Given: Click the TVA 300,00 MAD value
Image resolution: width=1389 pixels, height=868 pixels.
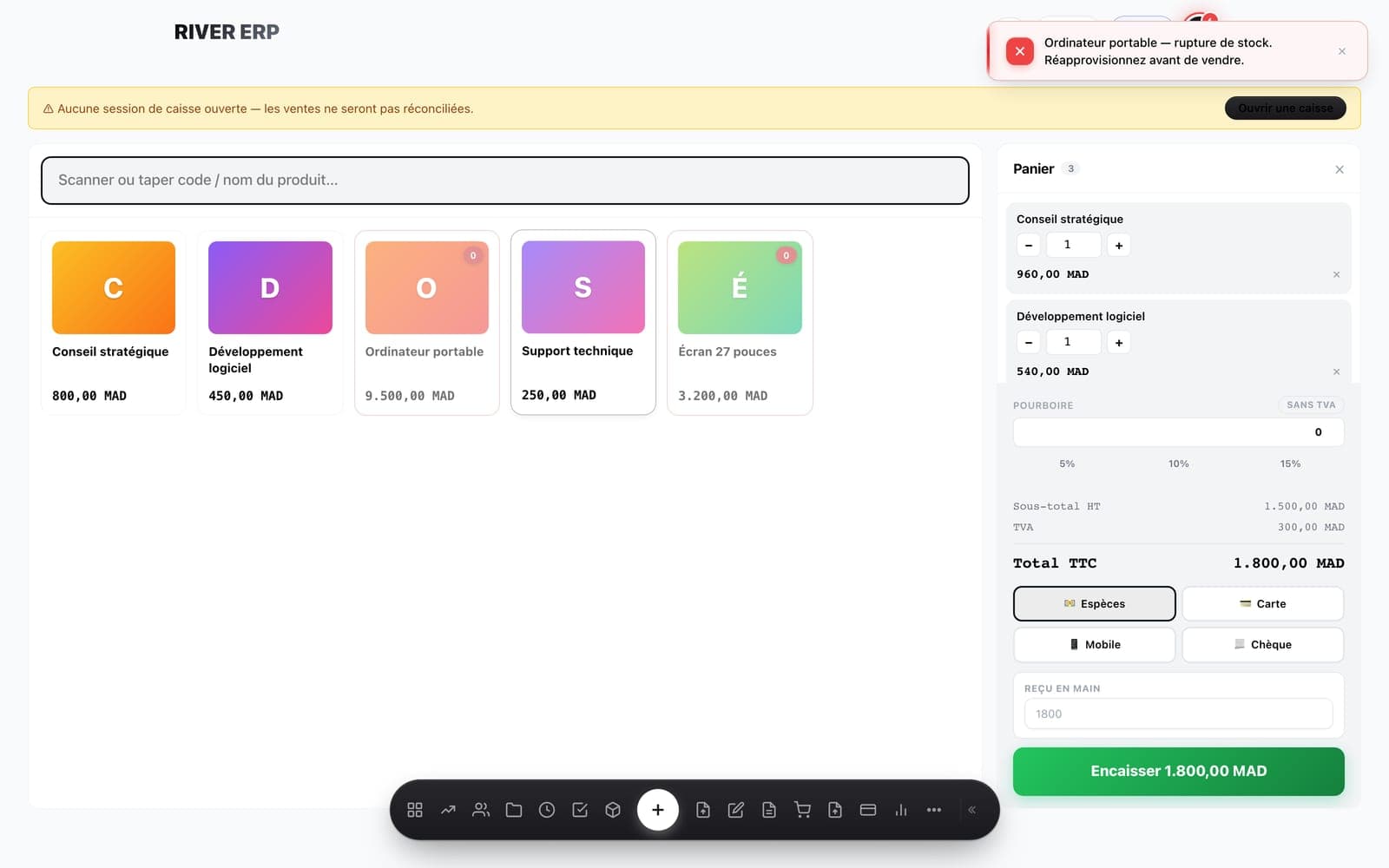Looking at the screenshot, I should pos(1311,527).
